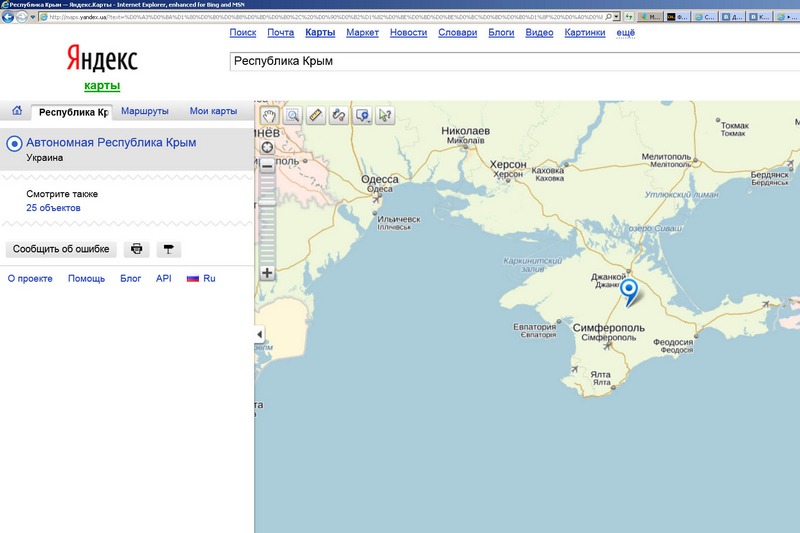Go to home tab icon in sidebar
The width and height of the screenshot is (800, 533).
(x=17, y=111)
